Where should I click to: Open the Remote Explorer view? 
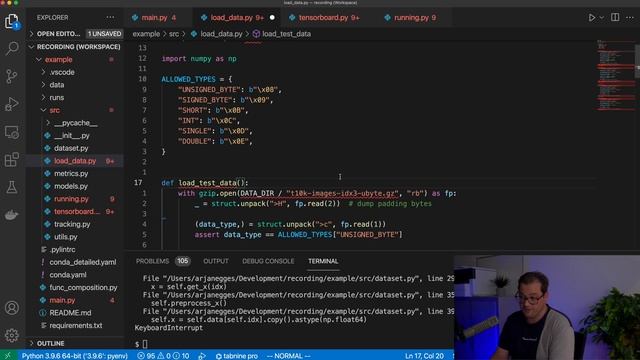(x=12, y=132)
